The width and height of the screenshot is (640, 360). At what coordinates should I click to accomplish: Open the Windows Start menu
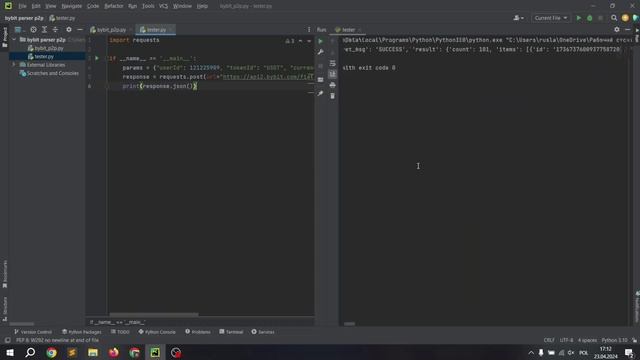[x=9, y=353]
